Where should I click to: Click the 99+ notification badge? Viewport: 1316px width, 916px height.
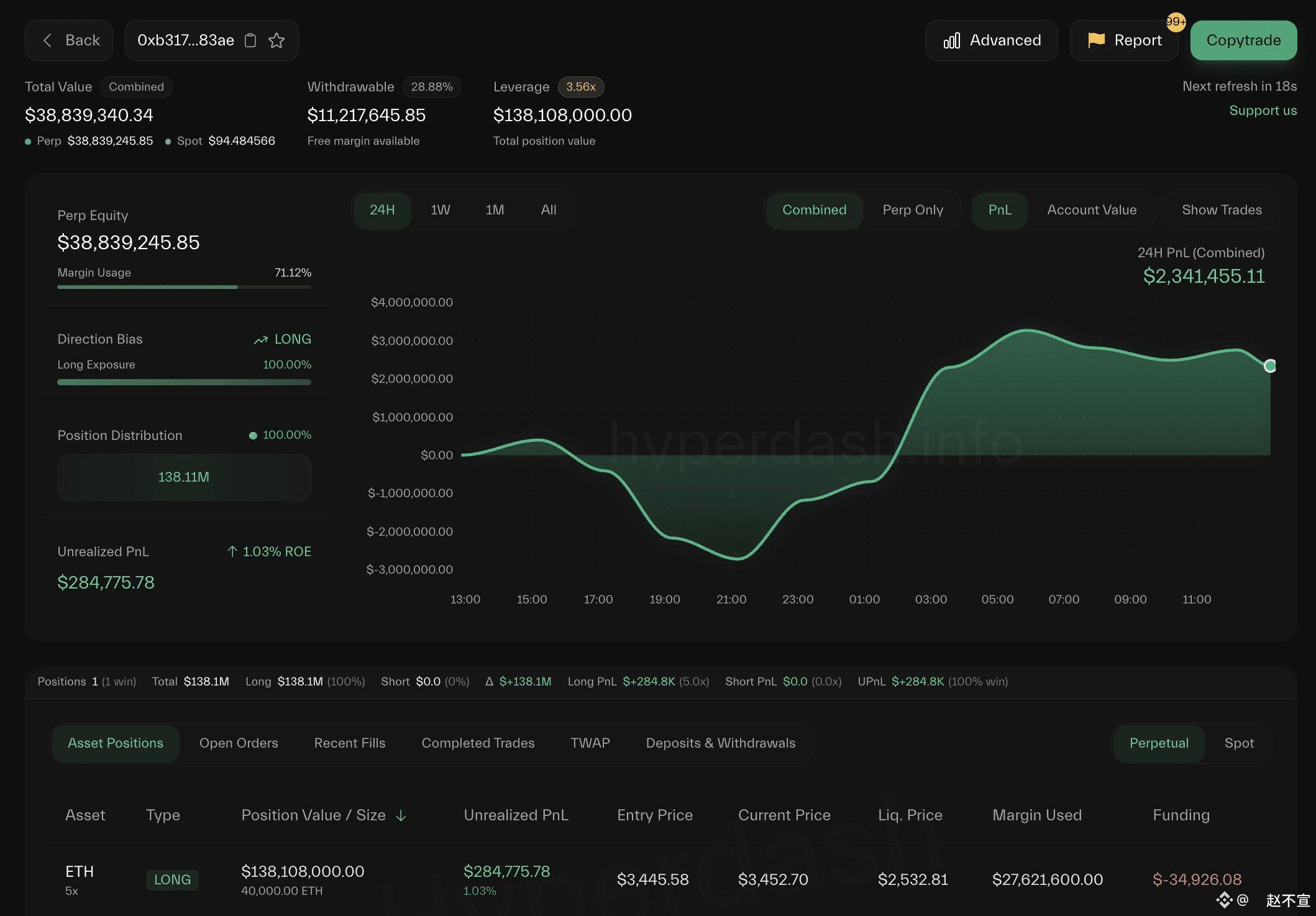pyautogui.click(x=1176, y=22)
